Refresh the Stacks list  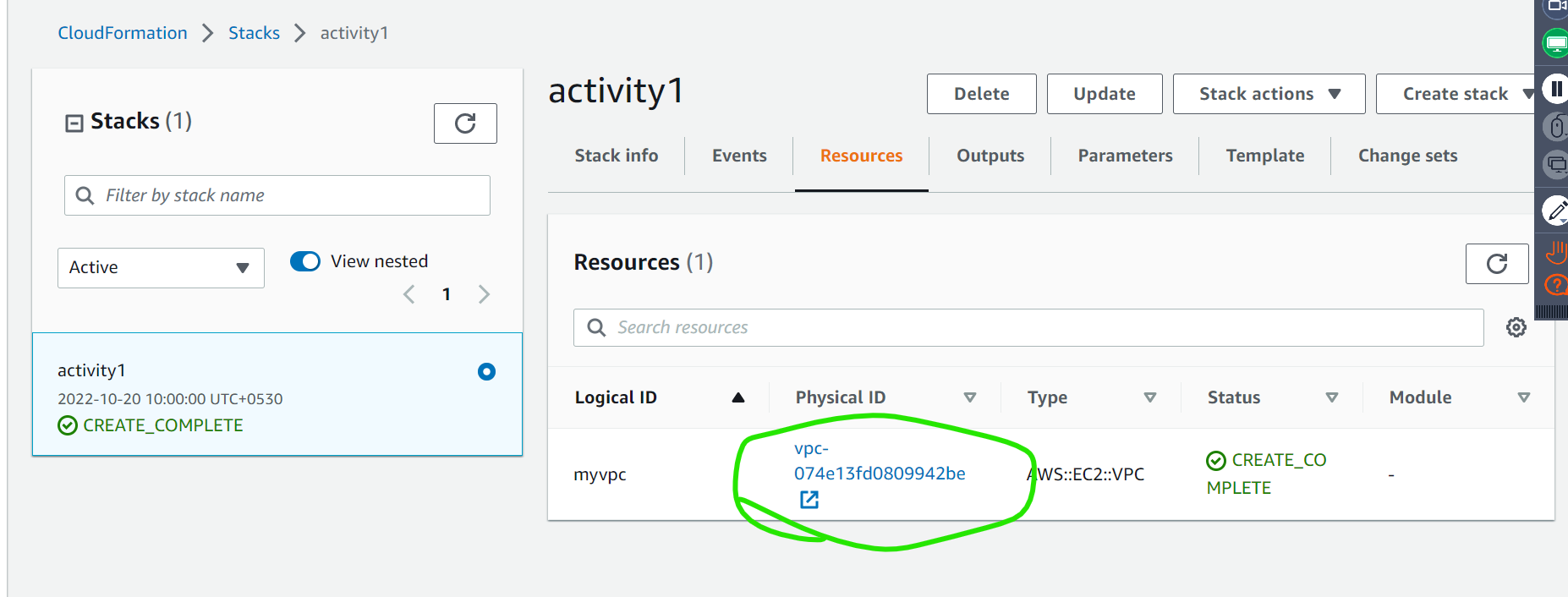point(465,123)
